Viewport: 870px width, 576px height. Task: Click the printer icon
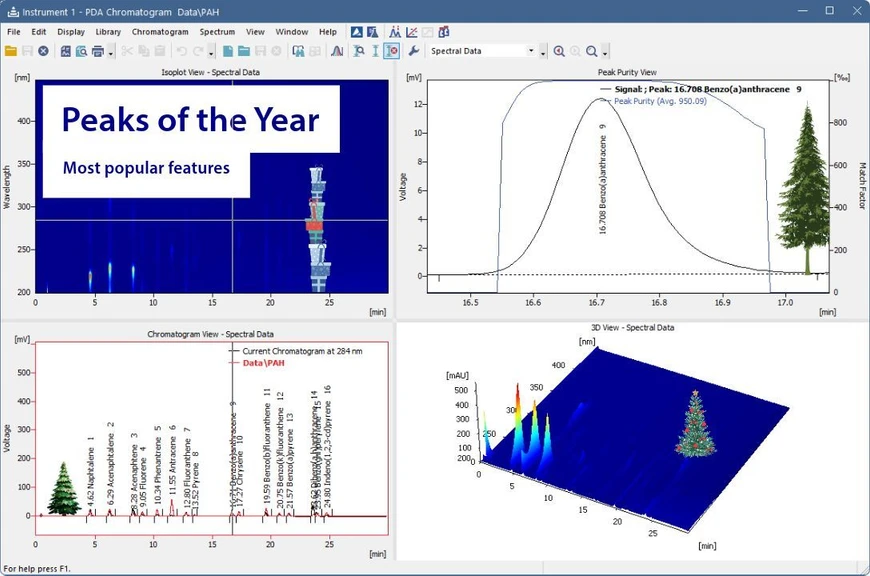pyautogui.click(x=98, y=51)
